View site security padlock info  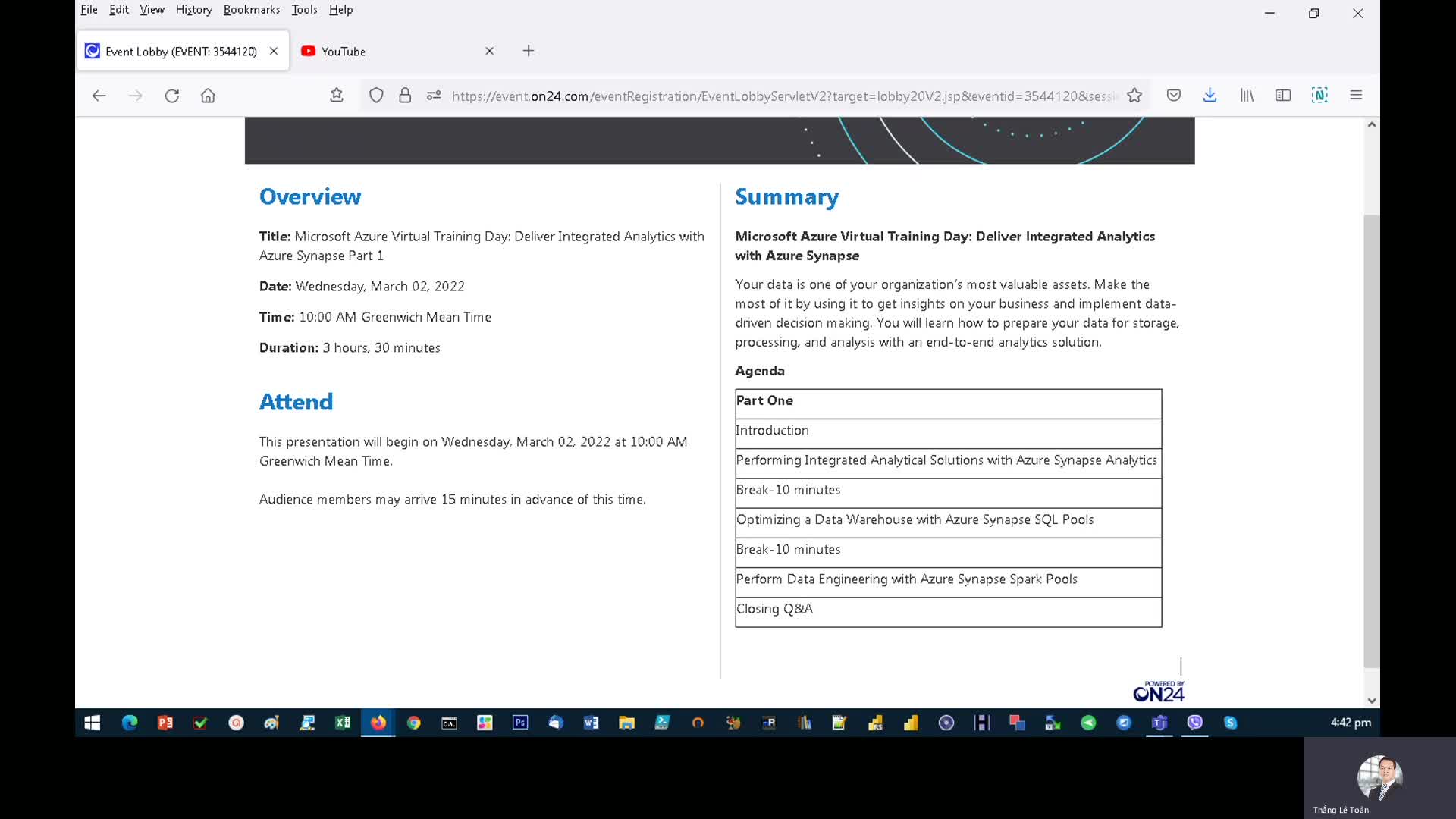[405, 96]
